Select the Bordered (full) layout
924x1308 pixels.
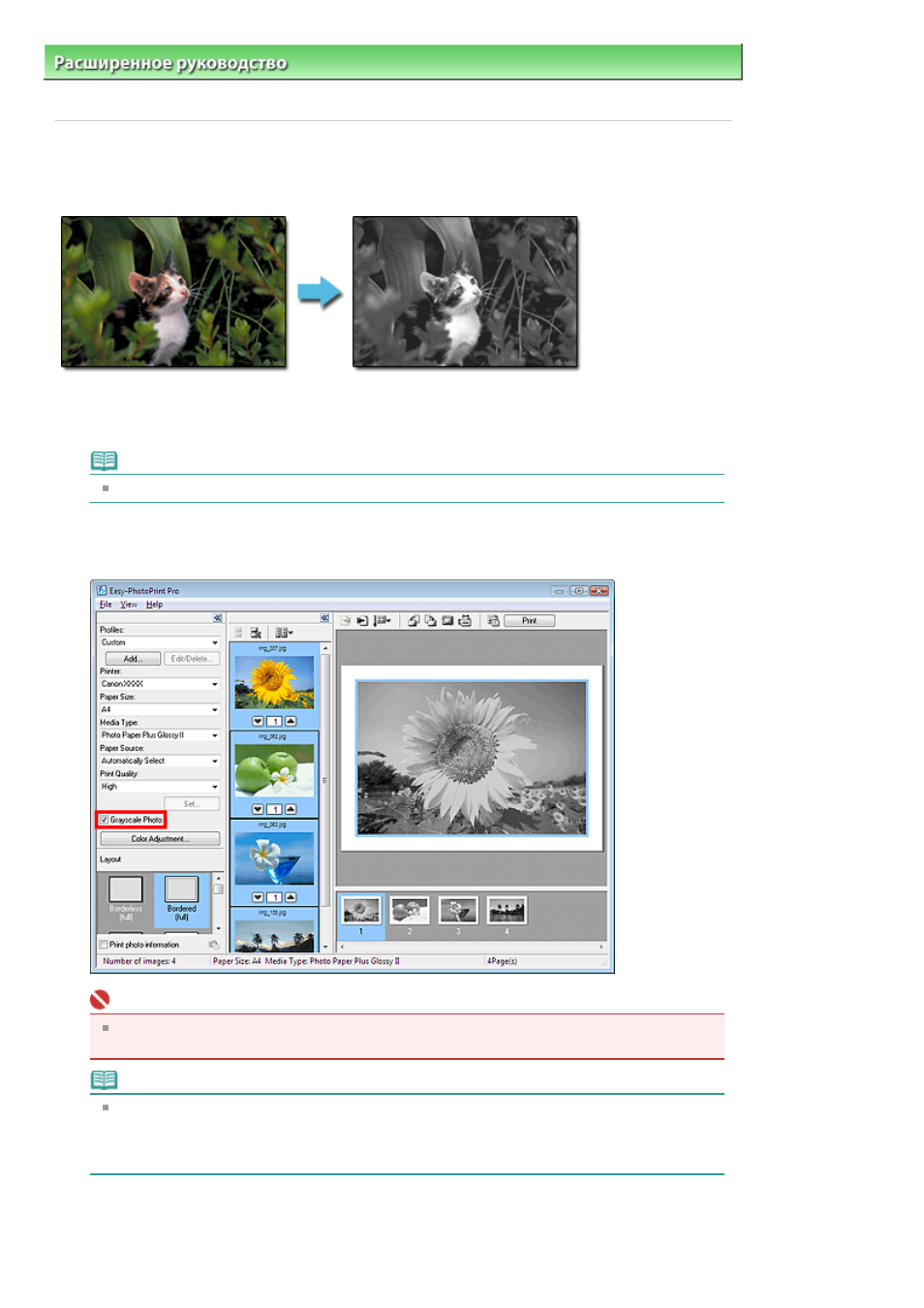click(182, 898)
